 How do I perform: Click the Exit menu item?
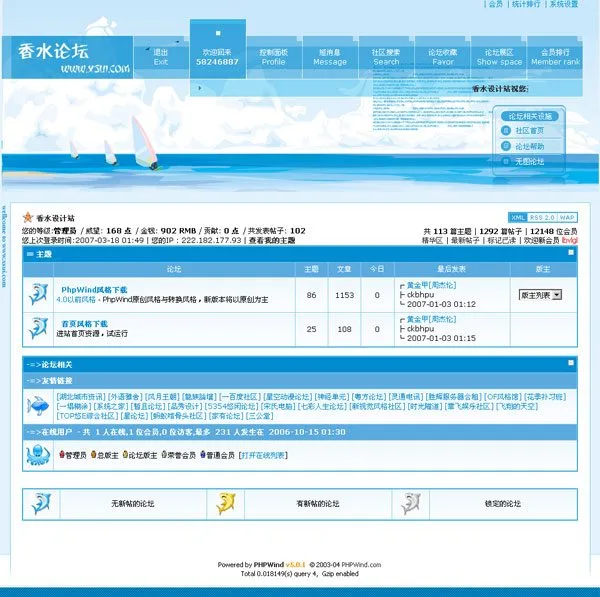(x=161, y=57)
